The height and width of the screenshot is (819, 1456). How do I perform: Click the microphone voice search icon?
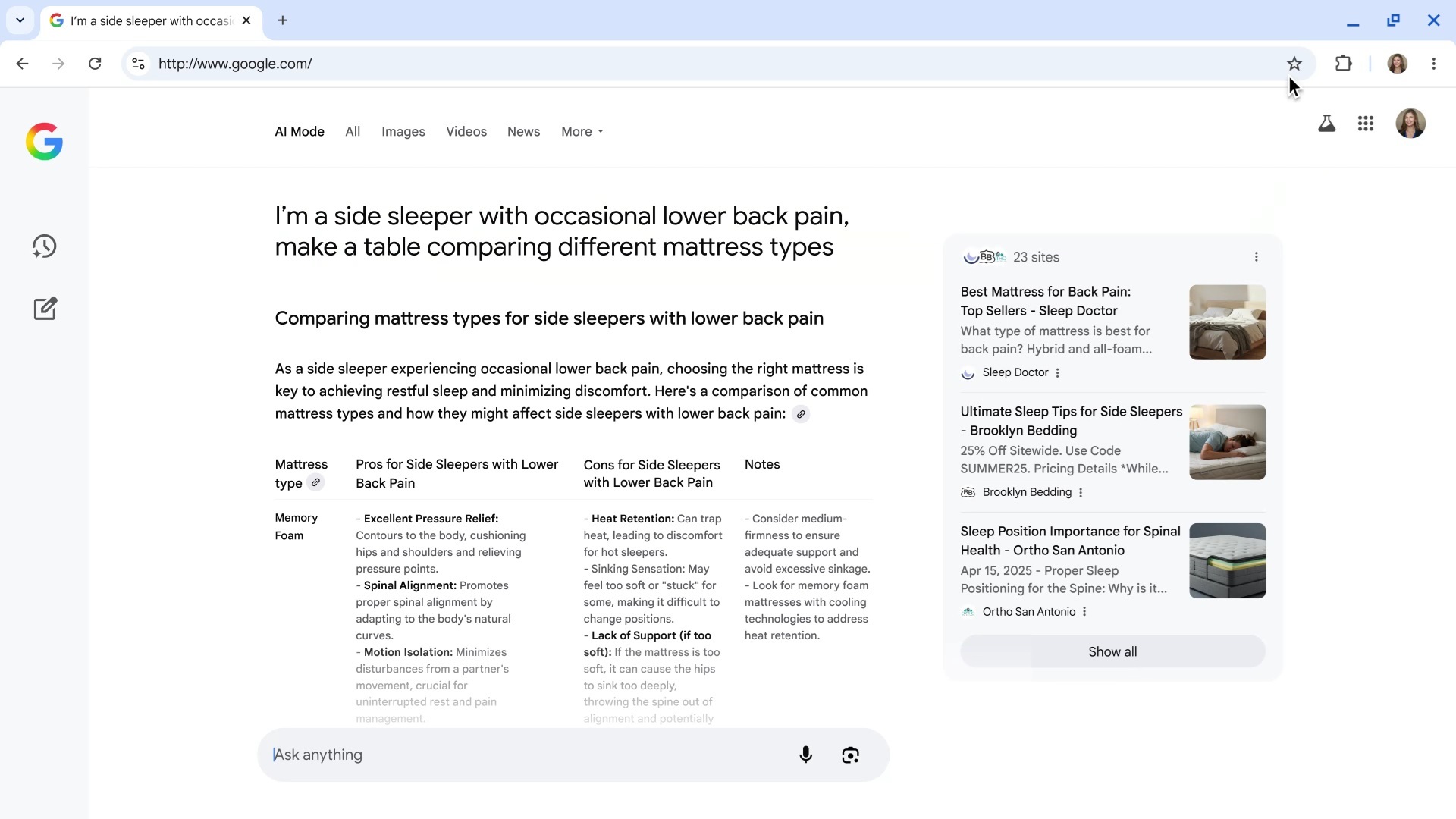tap(805, 755)
